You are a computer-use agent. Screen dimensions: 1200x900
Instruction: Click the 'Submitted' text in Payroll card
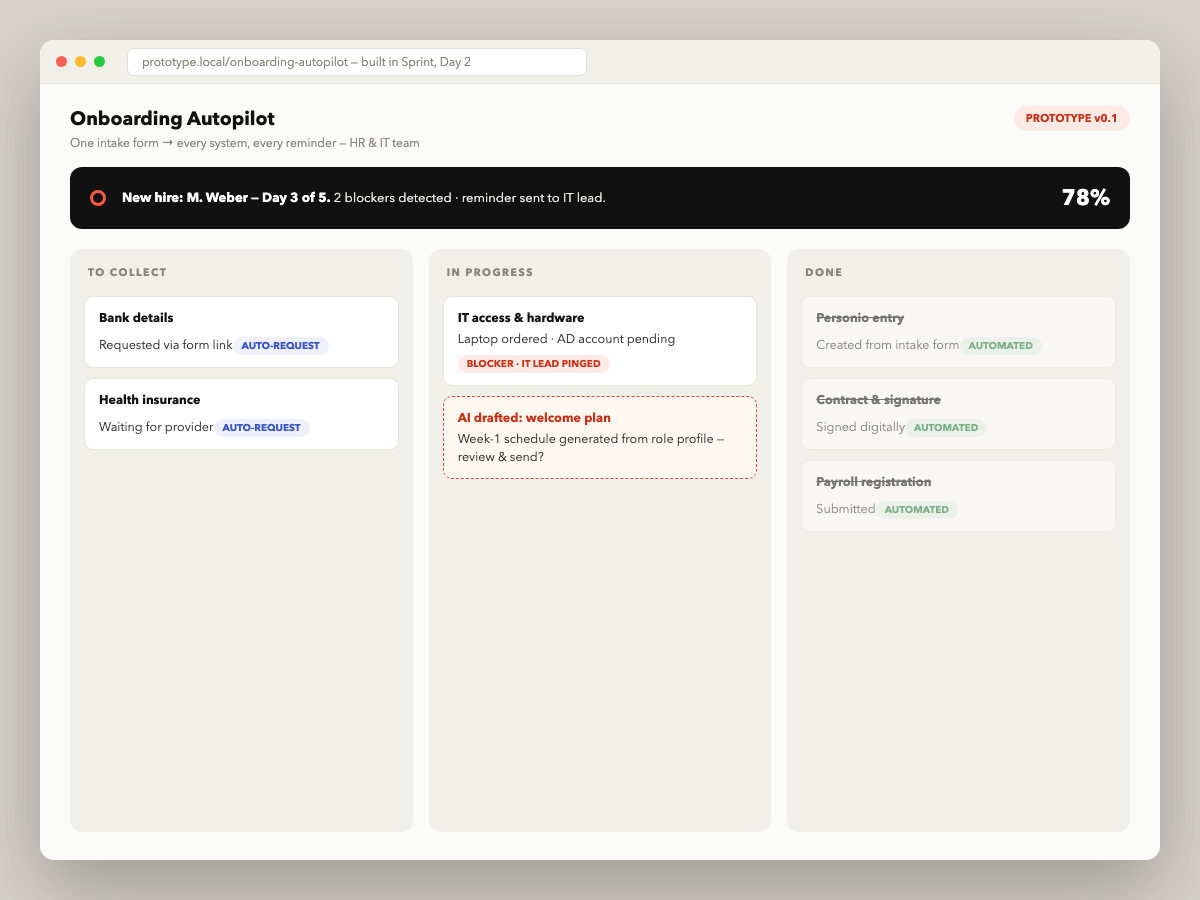click(x=846, y=509)
